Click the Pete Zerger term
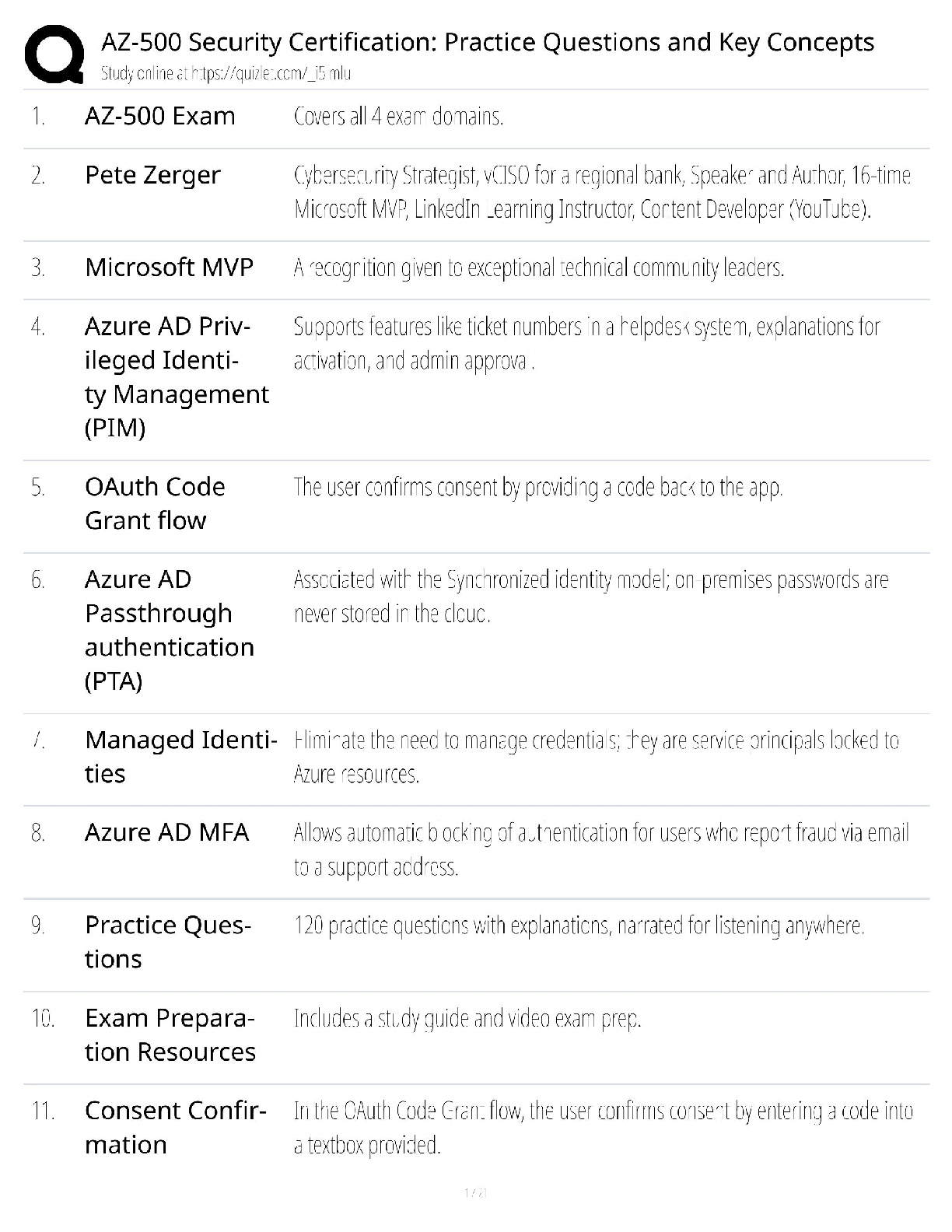 (152, 176)
